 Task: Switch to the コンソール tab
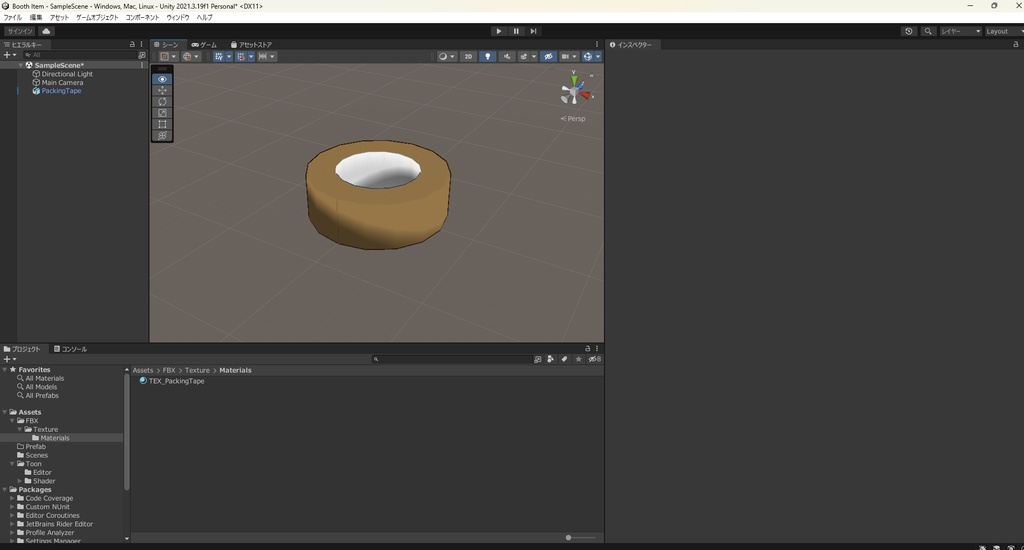click(x=71, y=349)
